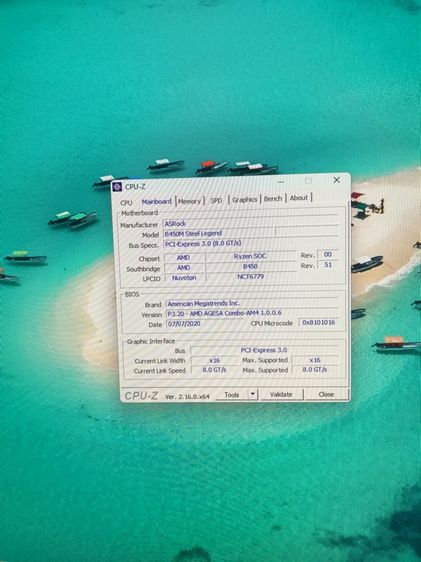
Task: Select the BIOS version field
Action: 252,313
